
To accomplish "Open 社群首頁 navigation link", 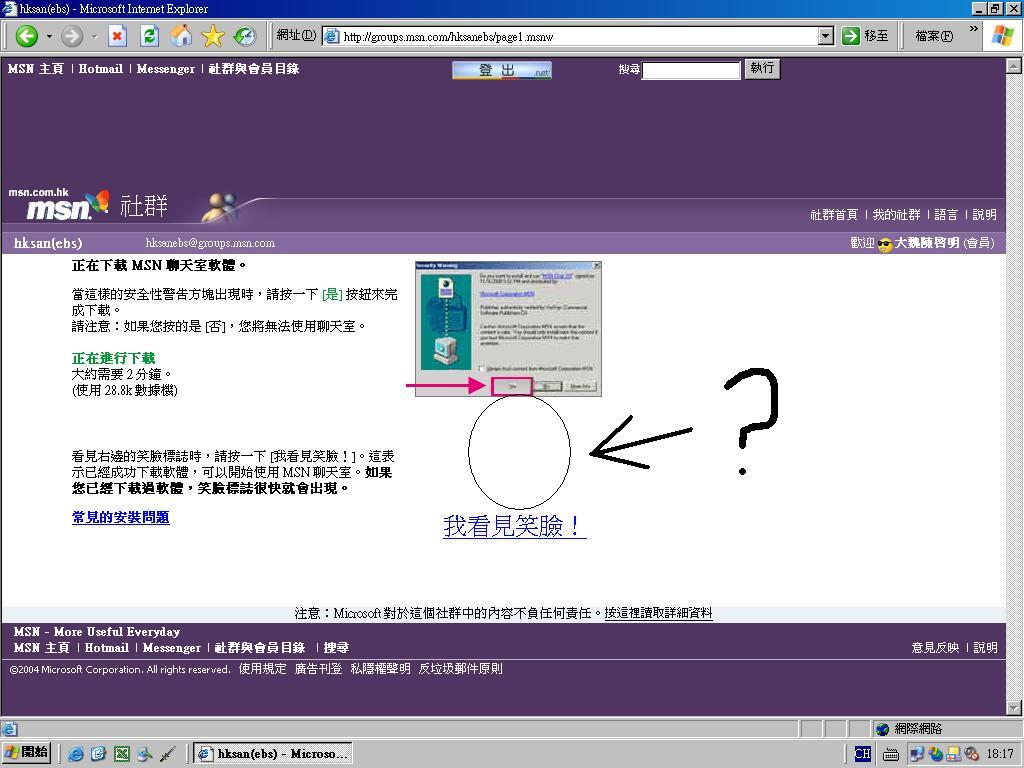I will tap(833, 214).
